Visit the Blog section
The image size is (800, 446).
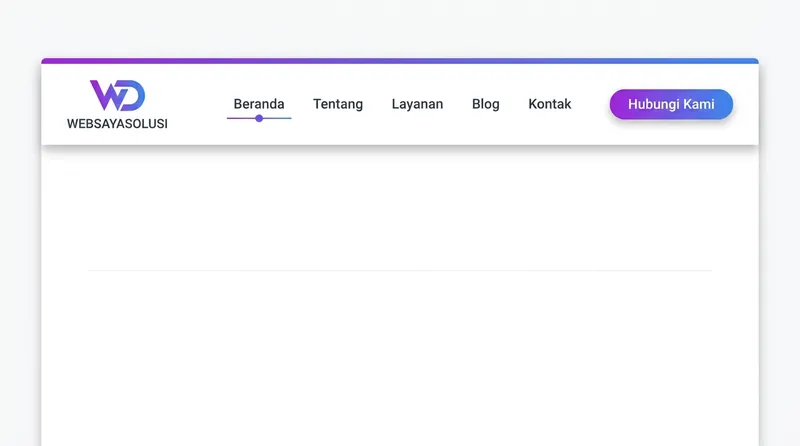click(x=486, y=104)
